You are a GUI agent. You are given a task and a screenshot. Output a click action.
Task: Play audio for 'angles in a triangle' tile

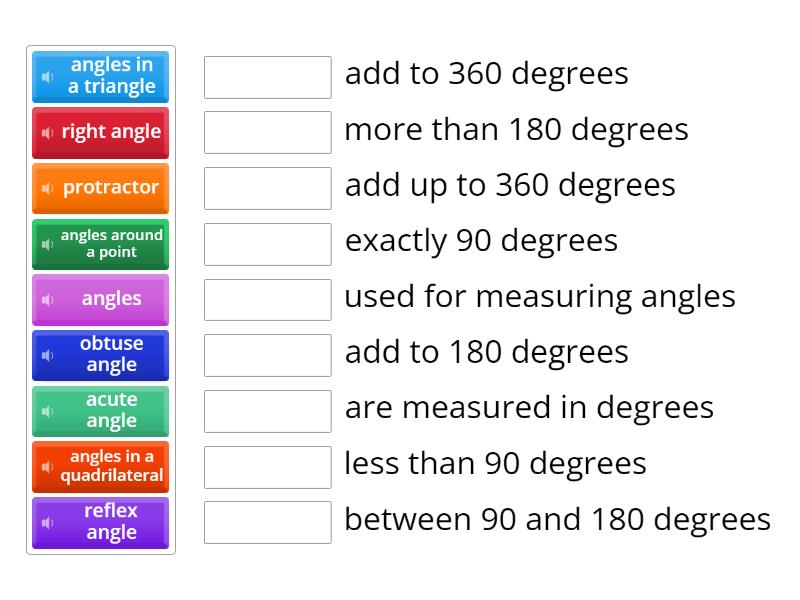(49, 77)
